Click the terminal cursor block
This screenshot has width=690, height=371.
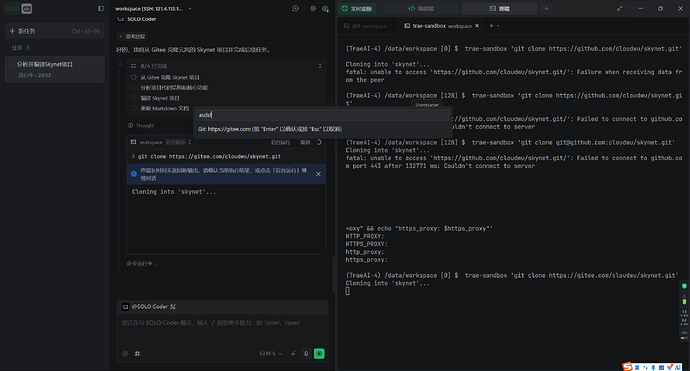348,291
